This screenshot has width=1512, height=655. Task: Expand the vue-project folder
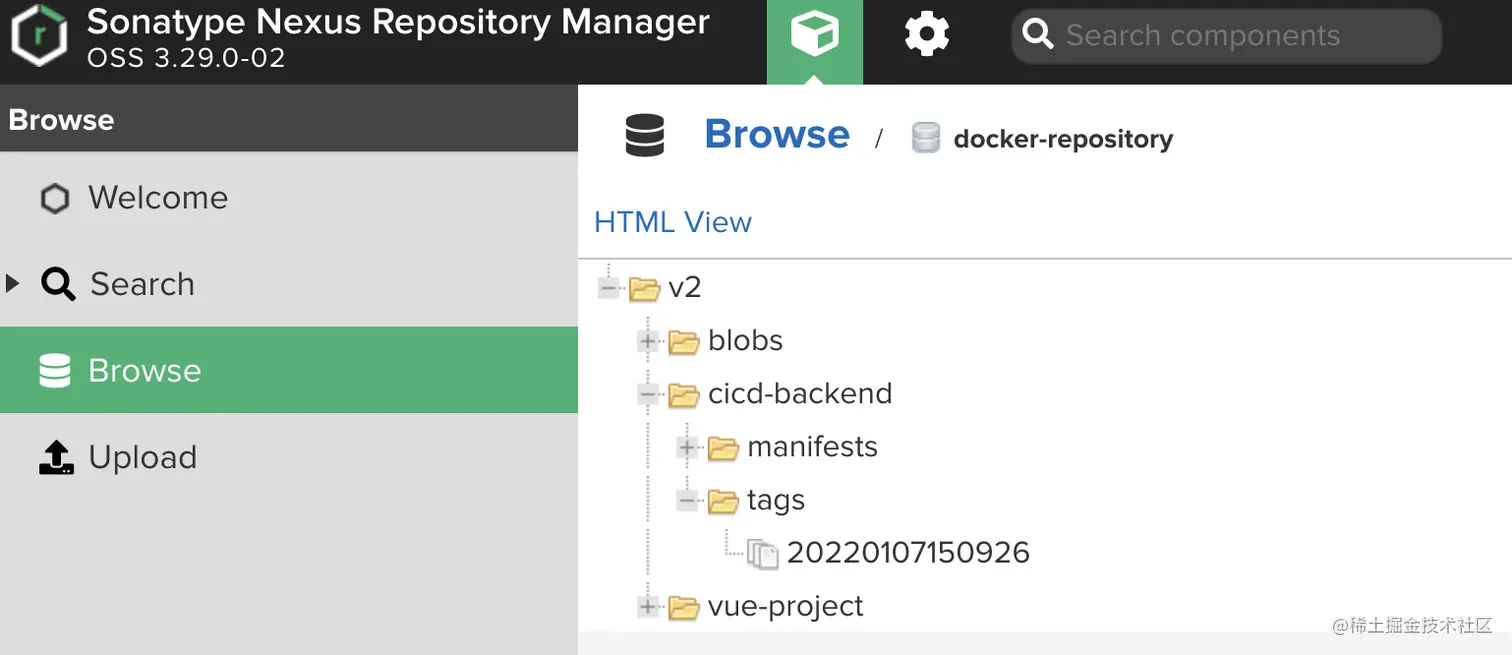[x=647, y=607]
